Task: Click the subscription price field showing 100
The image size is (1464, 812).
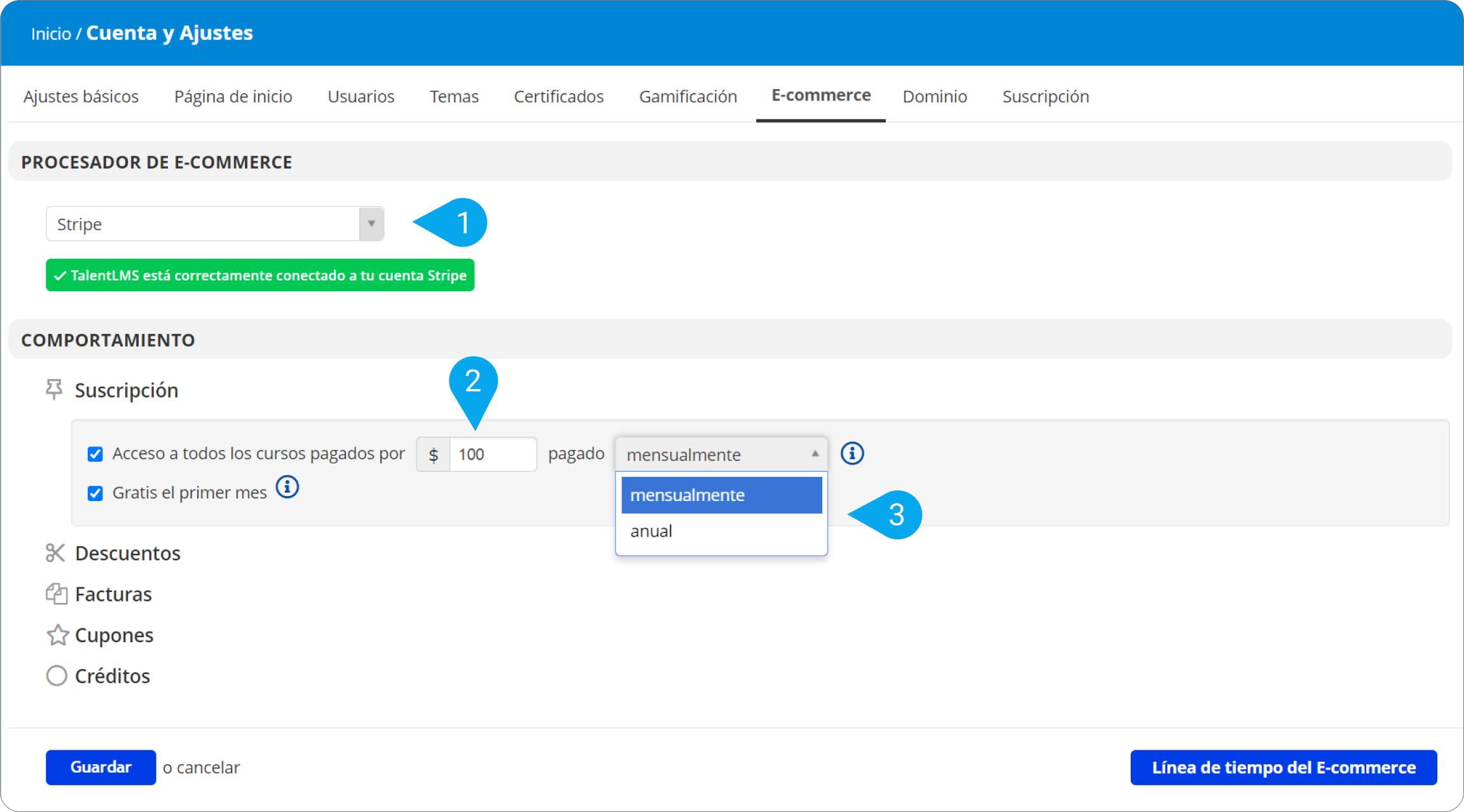Action: tap(493, 454)
